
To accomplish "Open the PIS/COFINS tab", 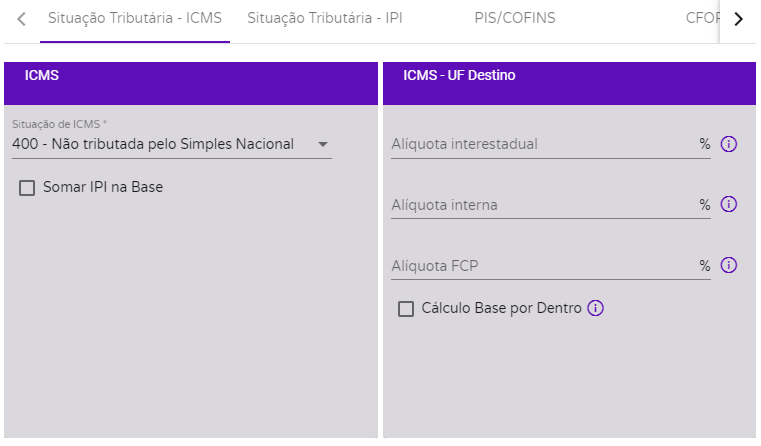I will pyautogui.click(x=514, y=18).
